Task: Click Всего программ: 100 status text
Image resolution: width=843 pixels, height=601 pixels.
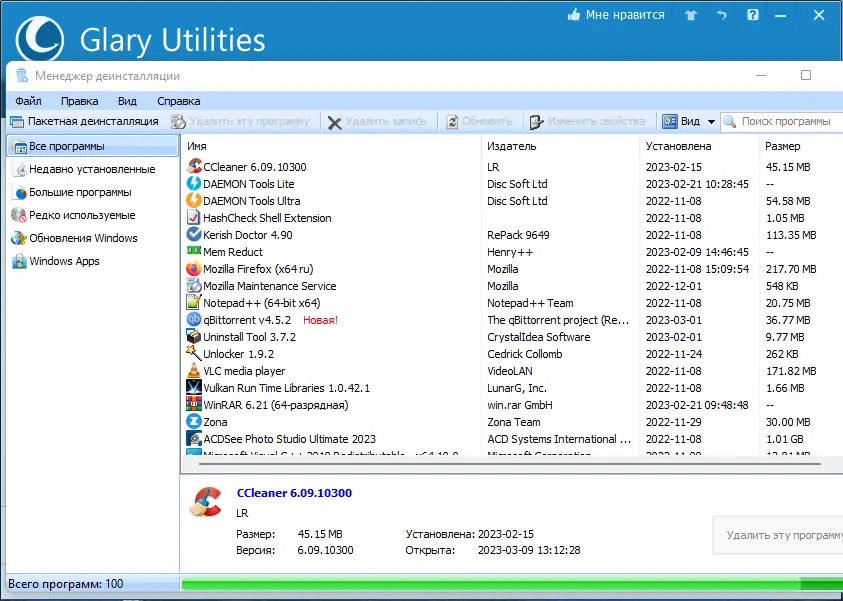Action: [x=66, y=584]
